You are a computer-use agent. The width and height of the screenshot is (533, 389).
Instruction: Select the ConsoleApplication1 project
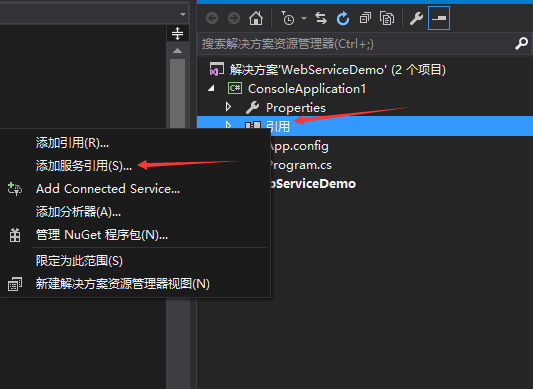[307, 89]
